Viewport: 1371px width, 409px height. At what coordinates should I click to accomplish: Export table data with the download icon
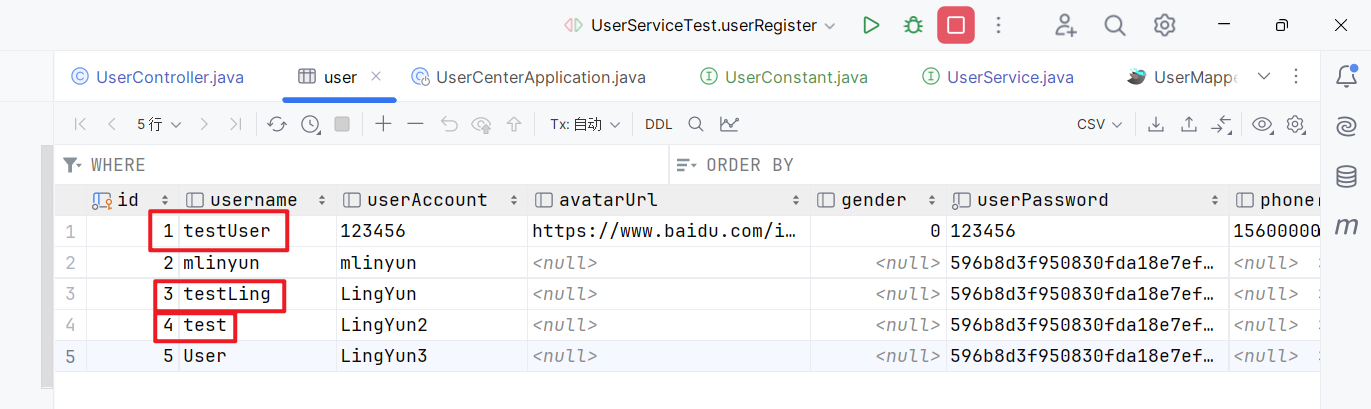1156,124
